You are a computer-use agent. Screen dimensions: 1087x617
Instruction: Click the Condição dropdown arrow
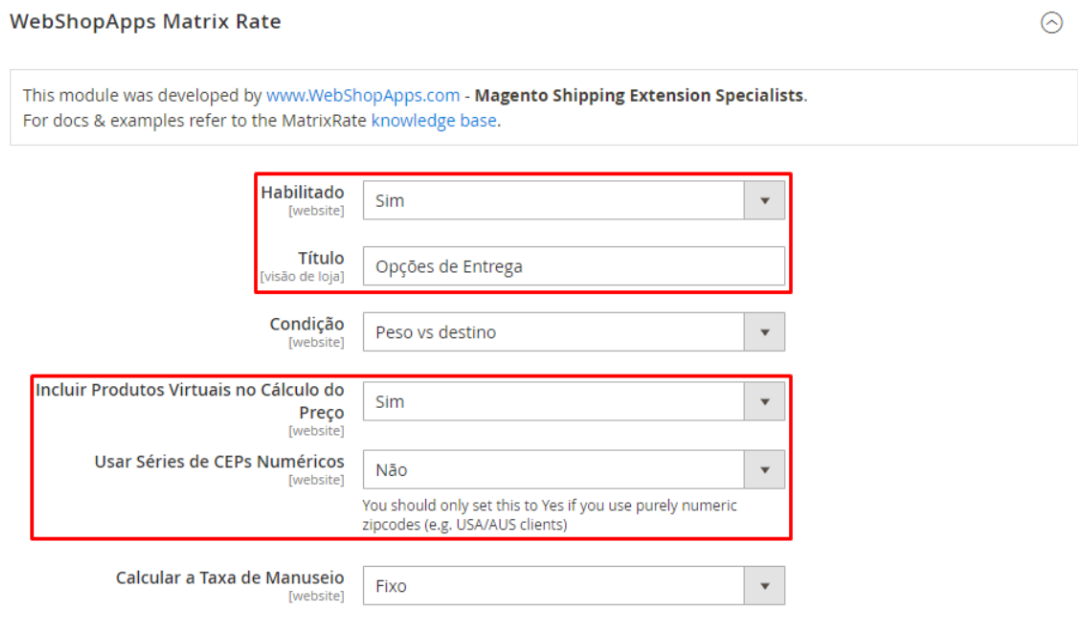(x=765, y=332)
